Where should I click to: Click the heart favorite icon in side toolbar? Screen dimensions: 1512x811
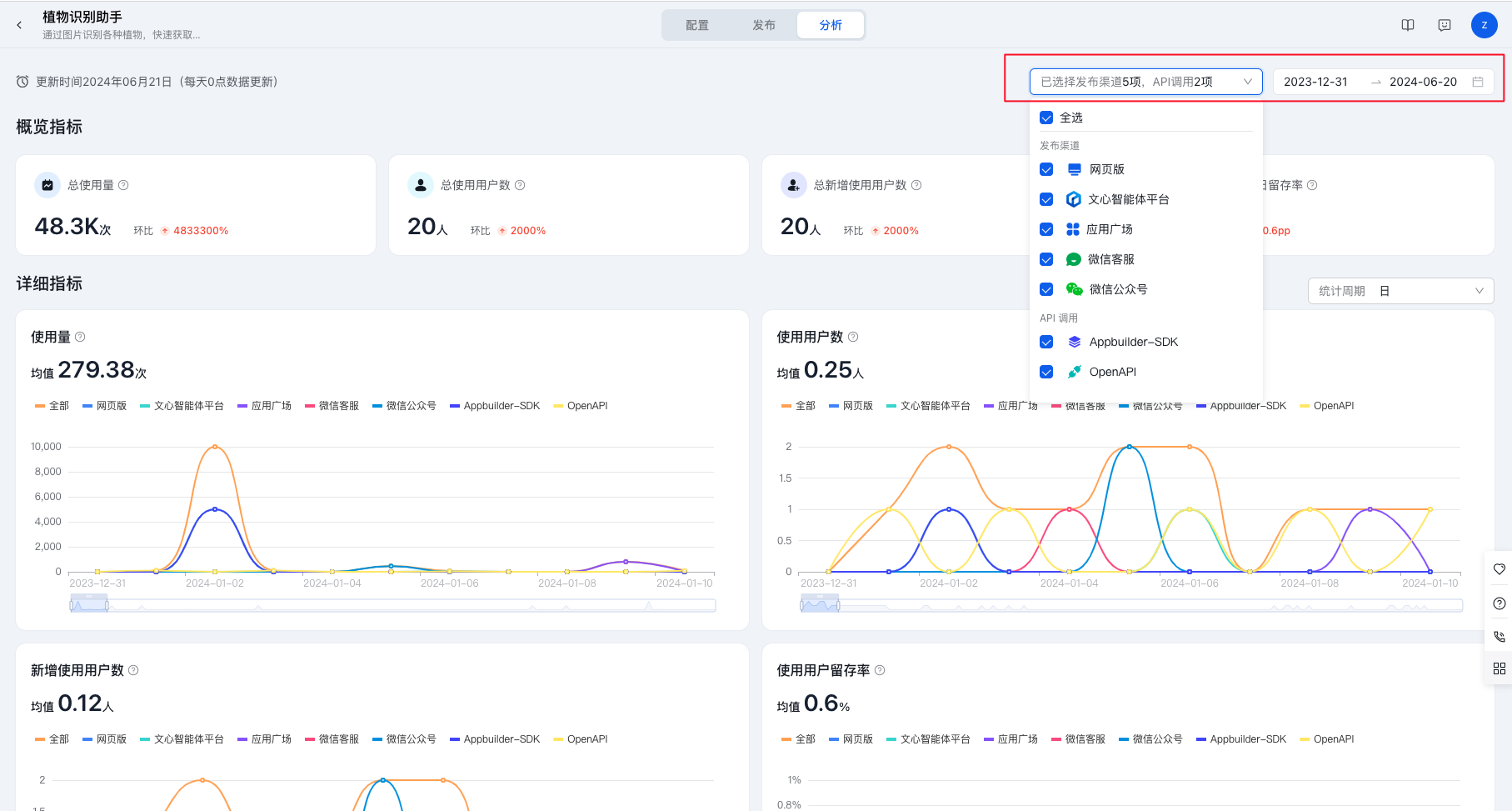(1500, 569)
